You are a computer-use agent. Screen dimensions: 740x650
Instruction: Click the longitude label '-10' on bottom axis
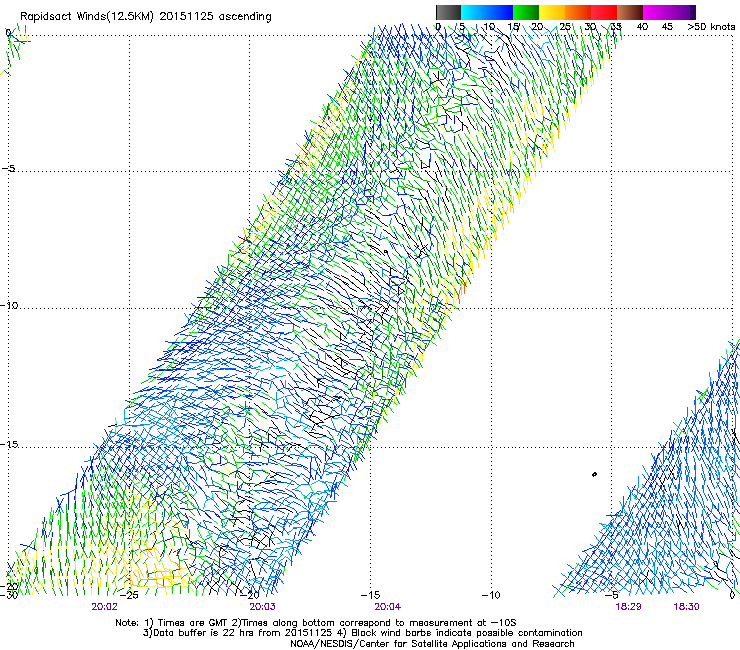pyautogui.click(x=491, y=595)
